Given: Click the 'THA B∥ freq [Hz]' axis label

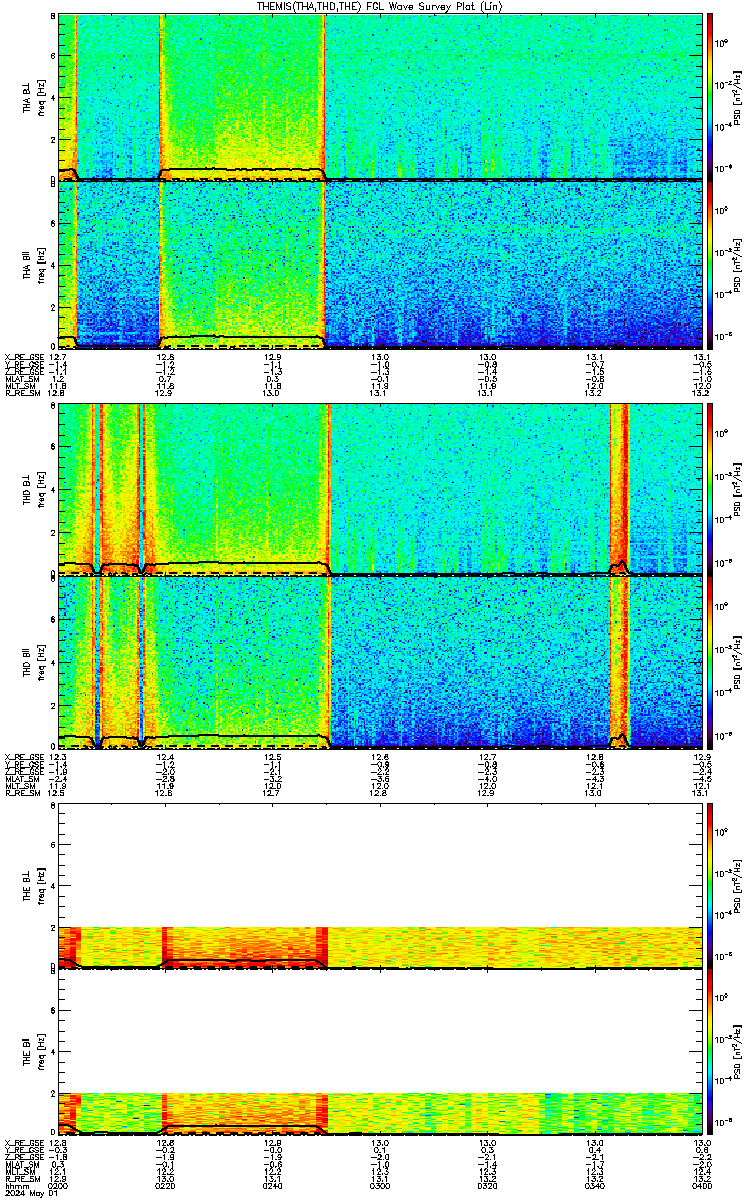Looking at the screenshot, I should [34, 264].
